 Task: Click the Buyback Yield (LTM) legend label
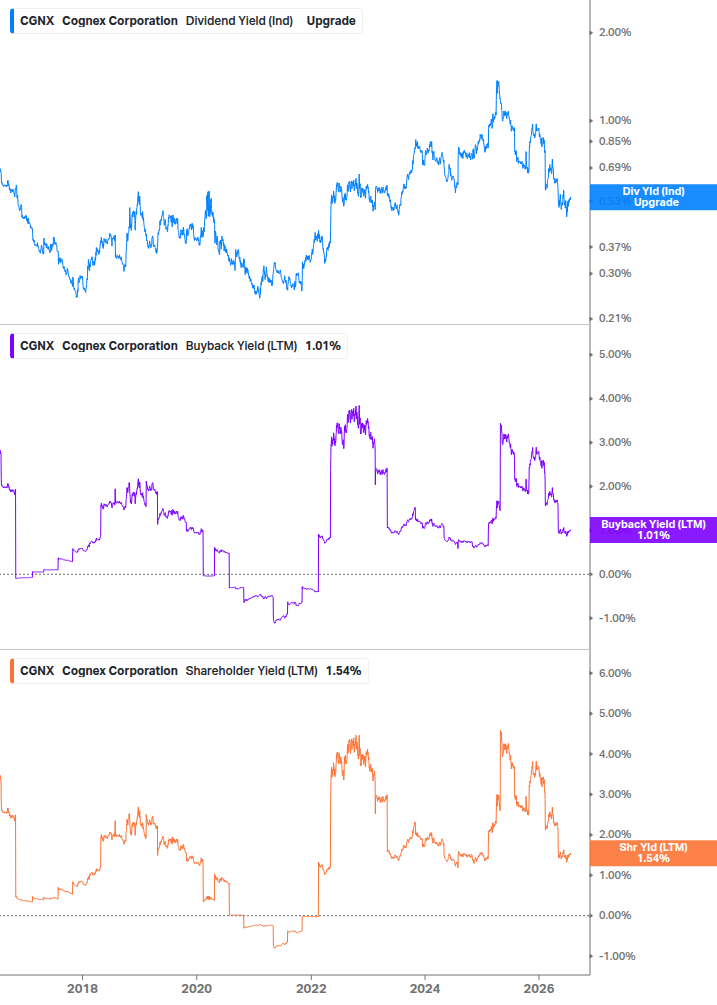[x=241, y=345]
